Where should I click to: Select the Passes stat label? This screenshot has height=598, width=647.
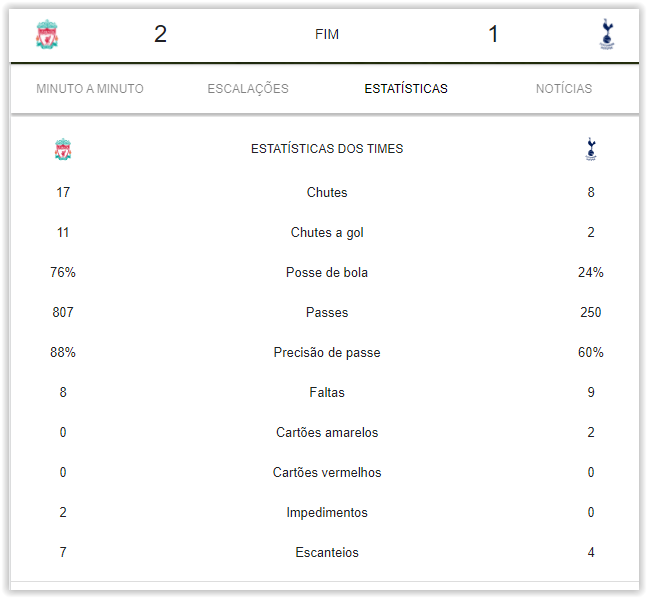pyautogui.click(x=327, y=313)
